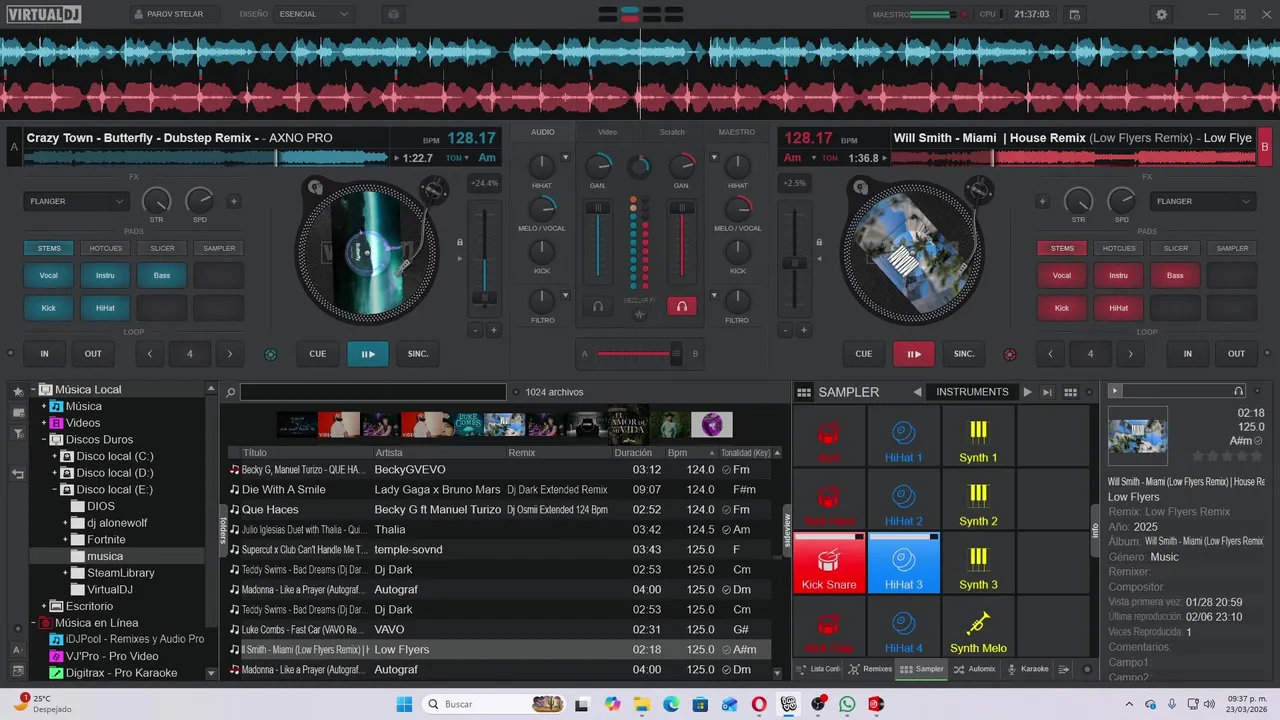Click deck A quantize icon beside CUE
Viewport: 1280px width, 720px height.
[270, 354]
